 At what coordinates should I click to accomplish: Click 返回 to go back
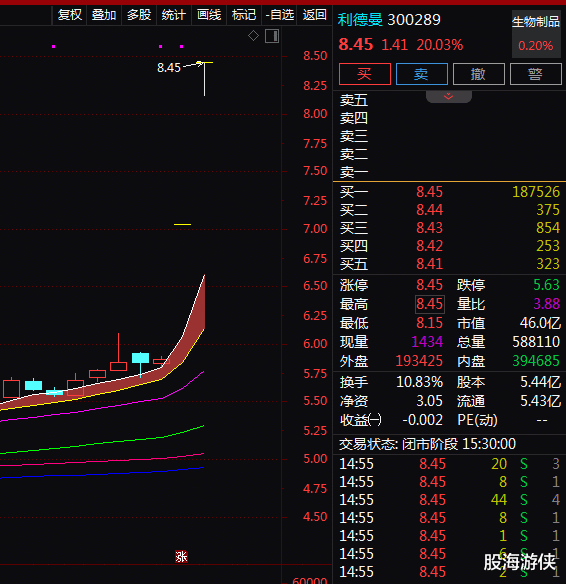pos(315,15)
